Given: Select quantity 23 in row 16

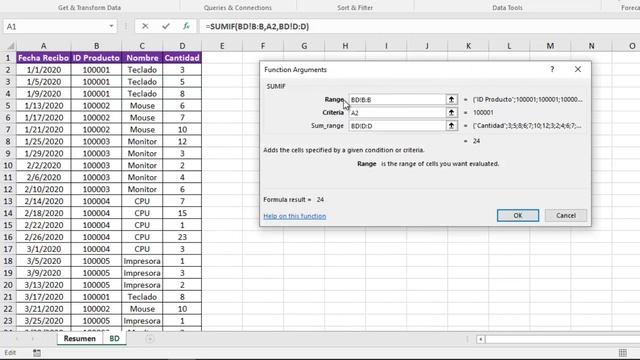Looking at the screenshot, I should 182,237.
